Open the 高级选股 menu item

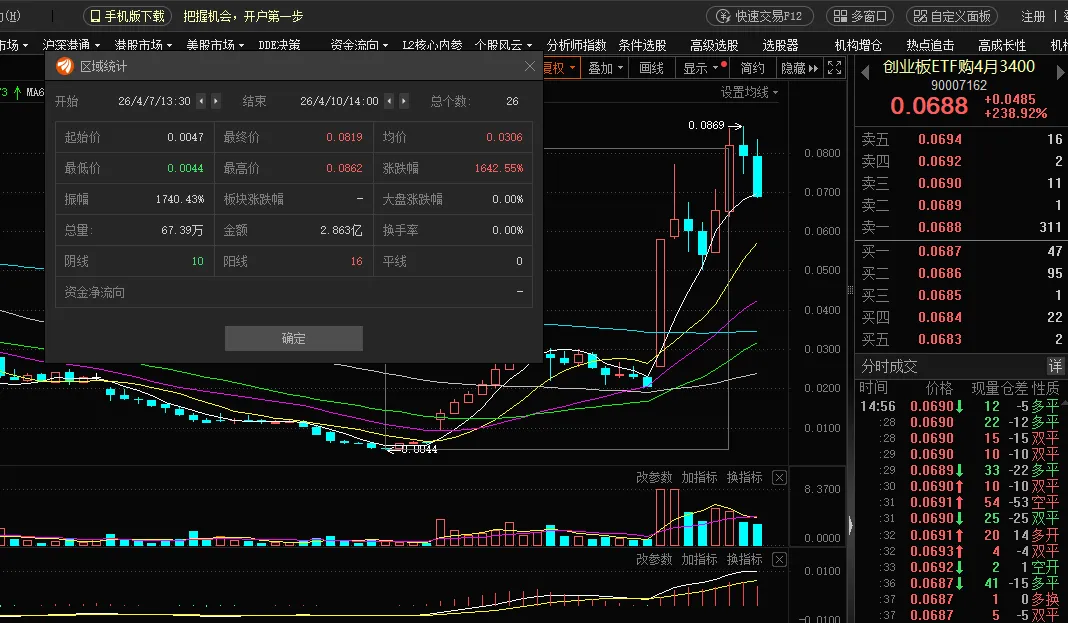[x=714, y=45]
